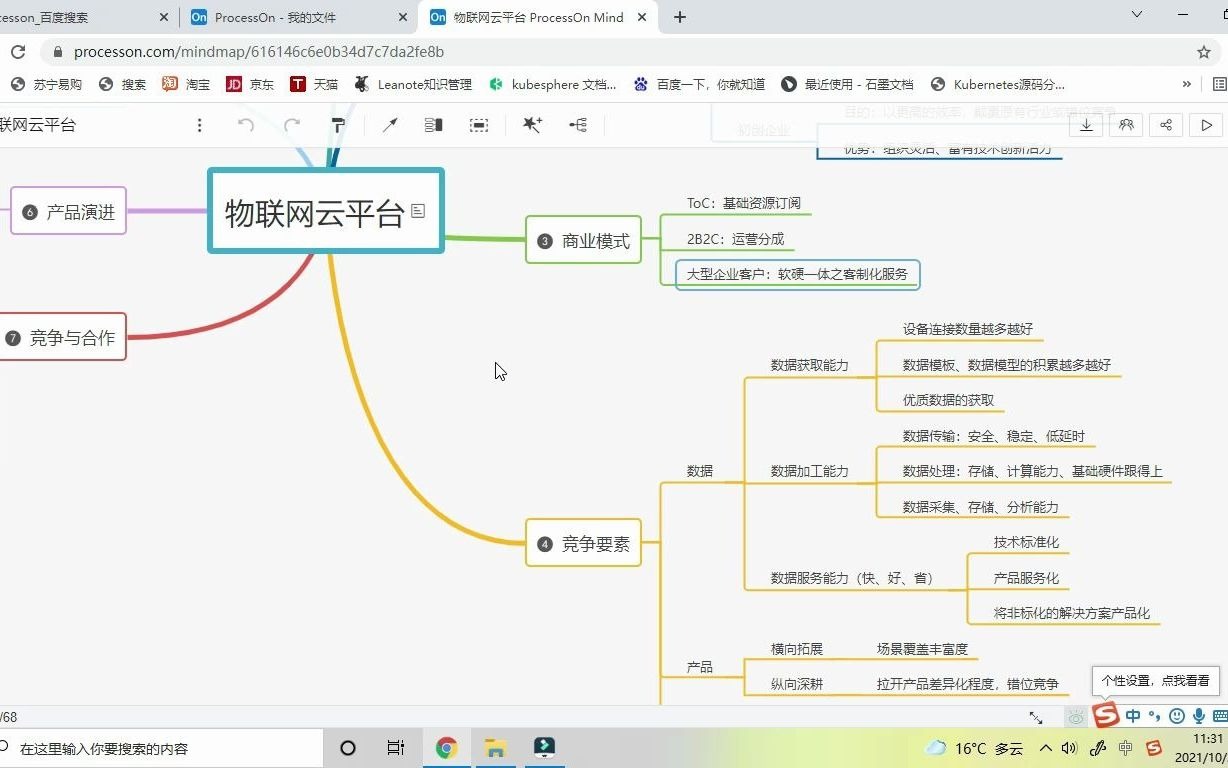This screenshot has width=1228, height=768.
Task: Start presentation with the play icon
Action: 1206,125
